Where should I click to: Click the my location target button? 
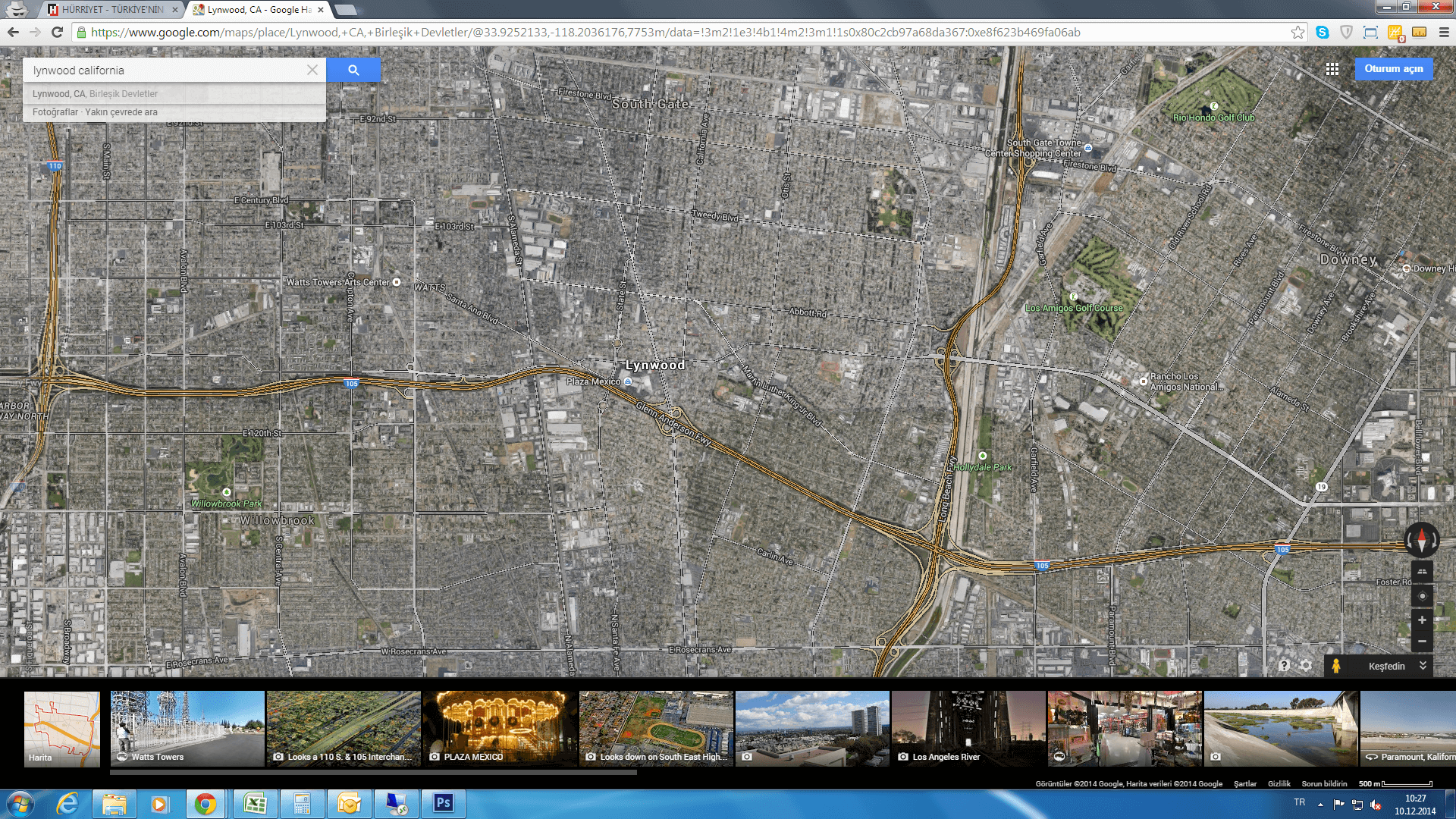coord(1422,596)
